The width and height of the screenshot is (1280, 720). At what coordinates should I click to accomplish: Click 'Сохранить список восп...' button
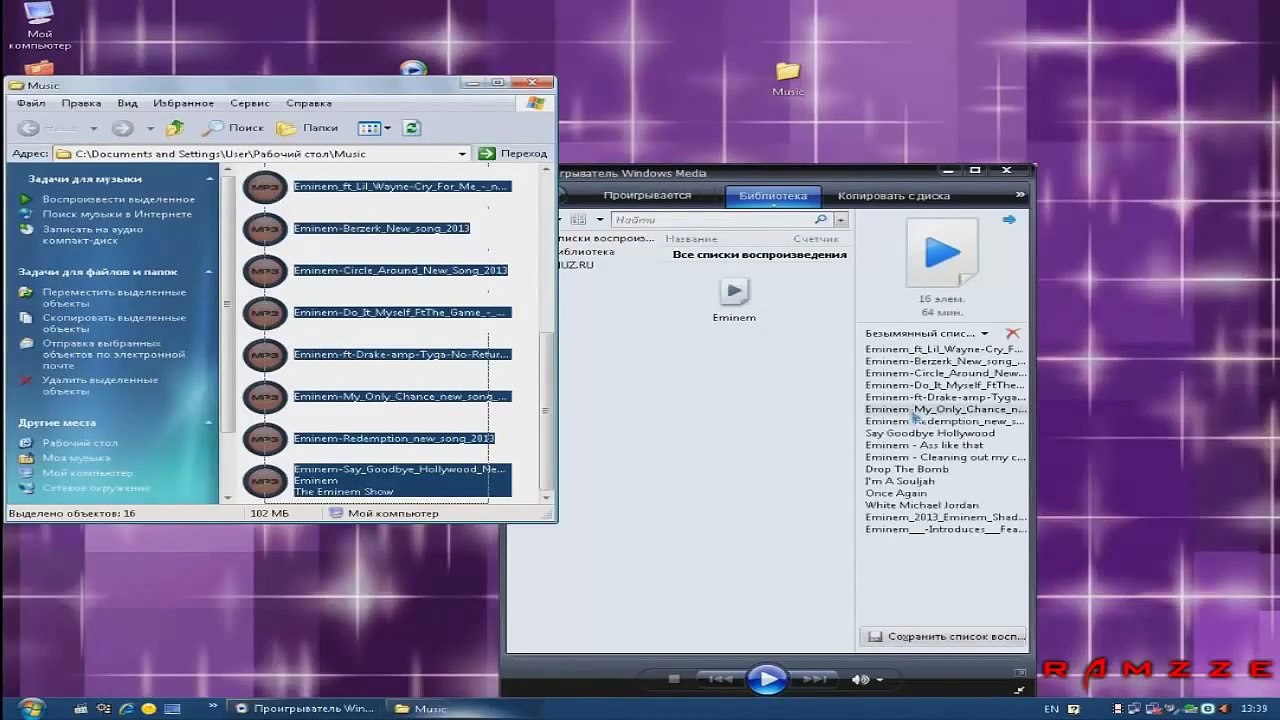point(946,637)
